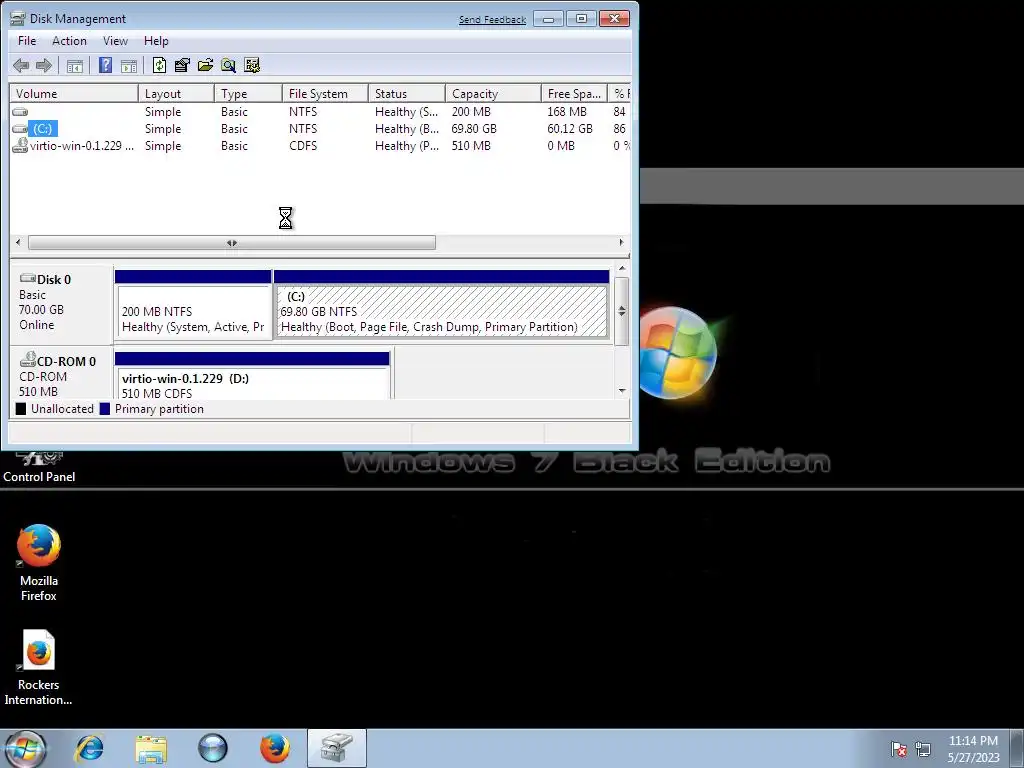Viewport: 1024px width, 768px height.
Task: Click the Open folder toolbar icon
Action: coord(205,65)
